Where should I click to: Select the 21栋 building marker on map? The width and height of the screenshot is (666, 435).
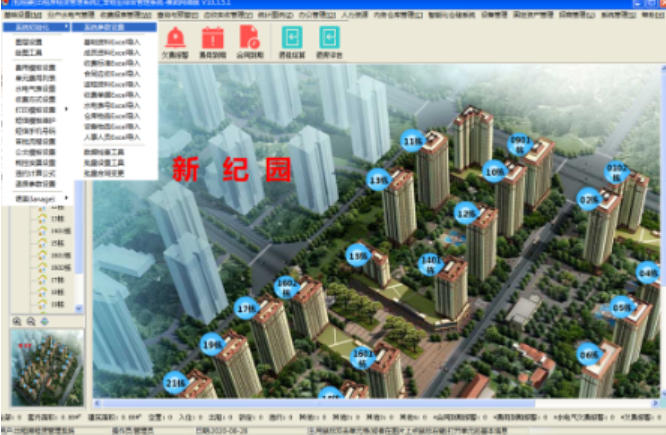pyautogui.click(x=175, y=383)
